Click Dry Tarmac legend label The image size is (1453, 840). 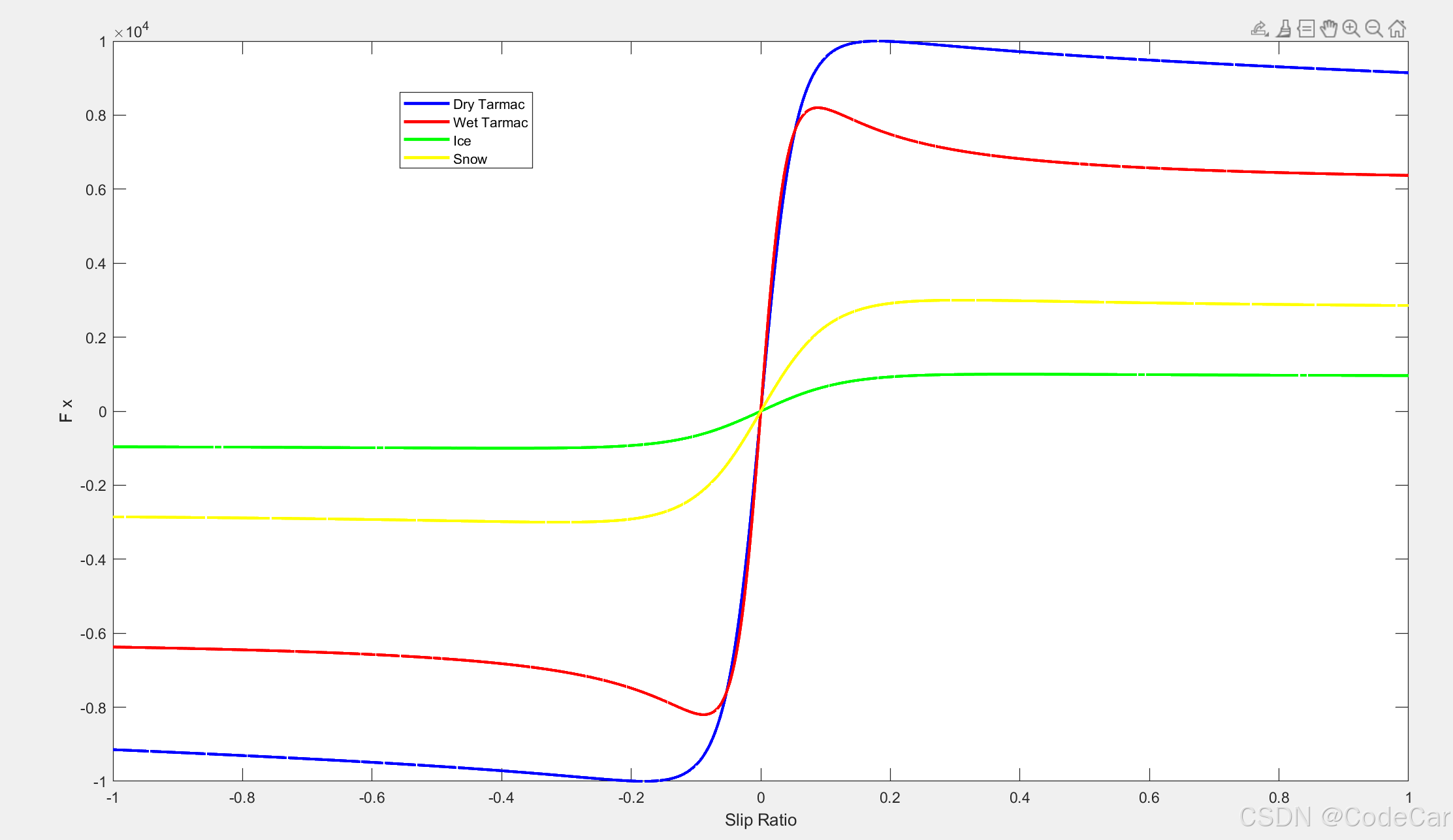pos(488,104)
